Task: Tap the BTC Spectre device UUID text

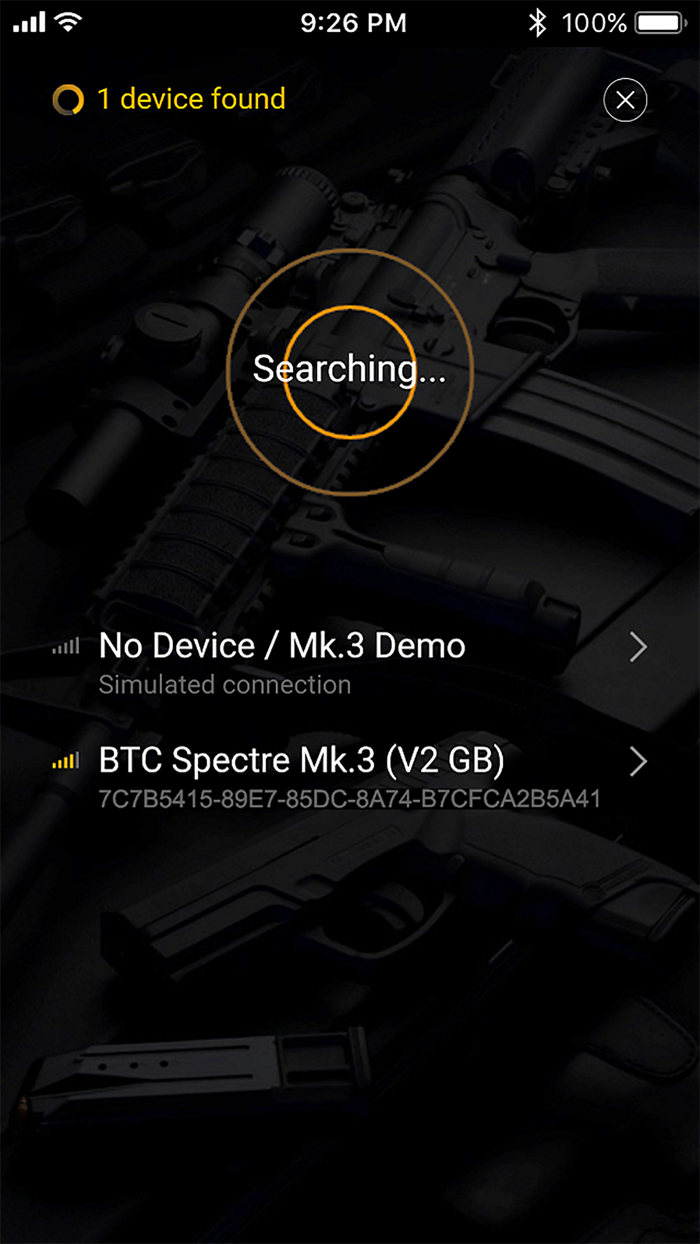Action: pos(349,799)
